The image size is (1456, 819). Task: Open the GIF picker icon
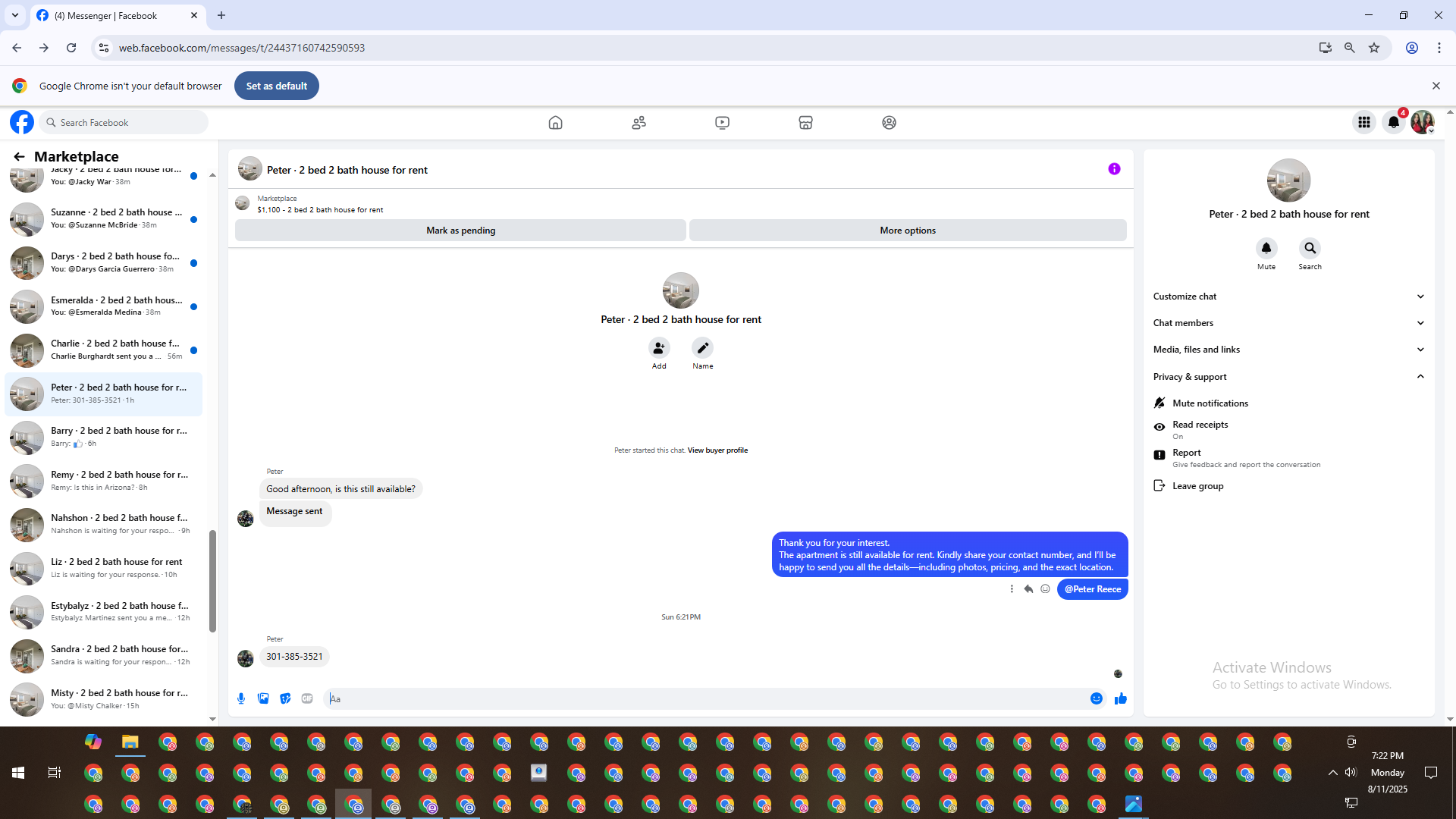click(307, 698)
